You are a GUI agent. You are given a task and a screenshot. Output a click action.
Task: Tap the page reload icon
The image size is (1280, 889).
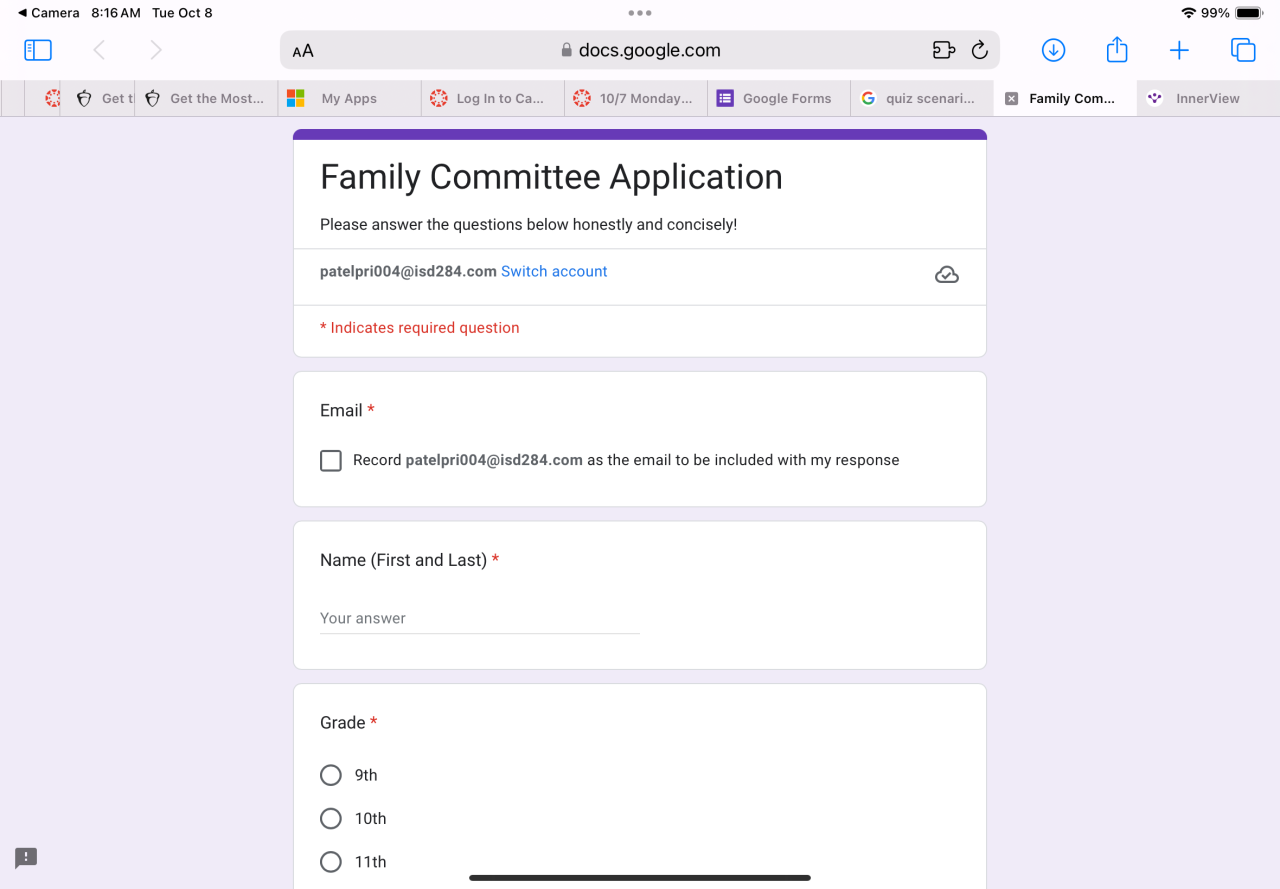coord(980,50)
